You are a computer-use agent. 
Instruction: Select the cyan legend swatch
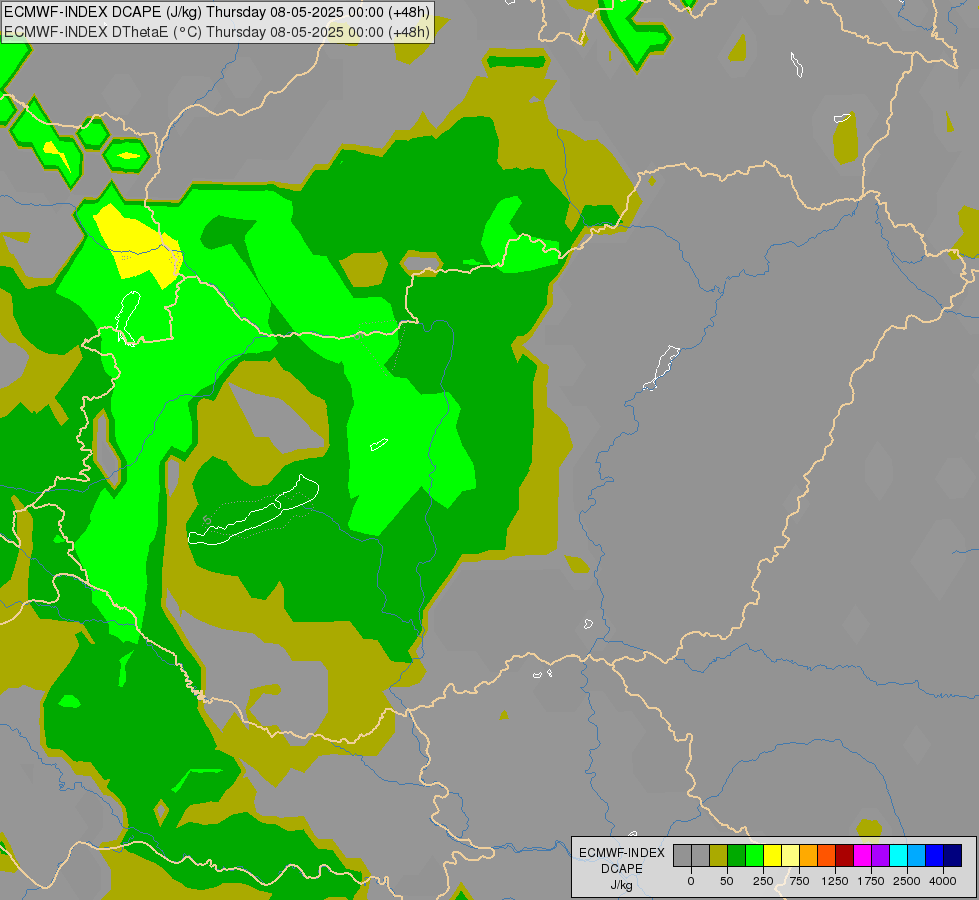click(x=898, y=856)
